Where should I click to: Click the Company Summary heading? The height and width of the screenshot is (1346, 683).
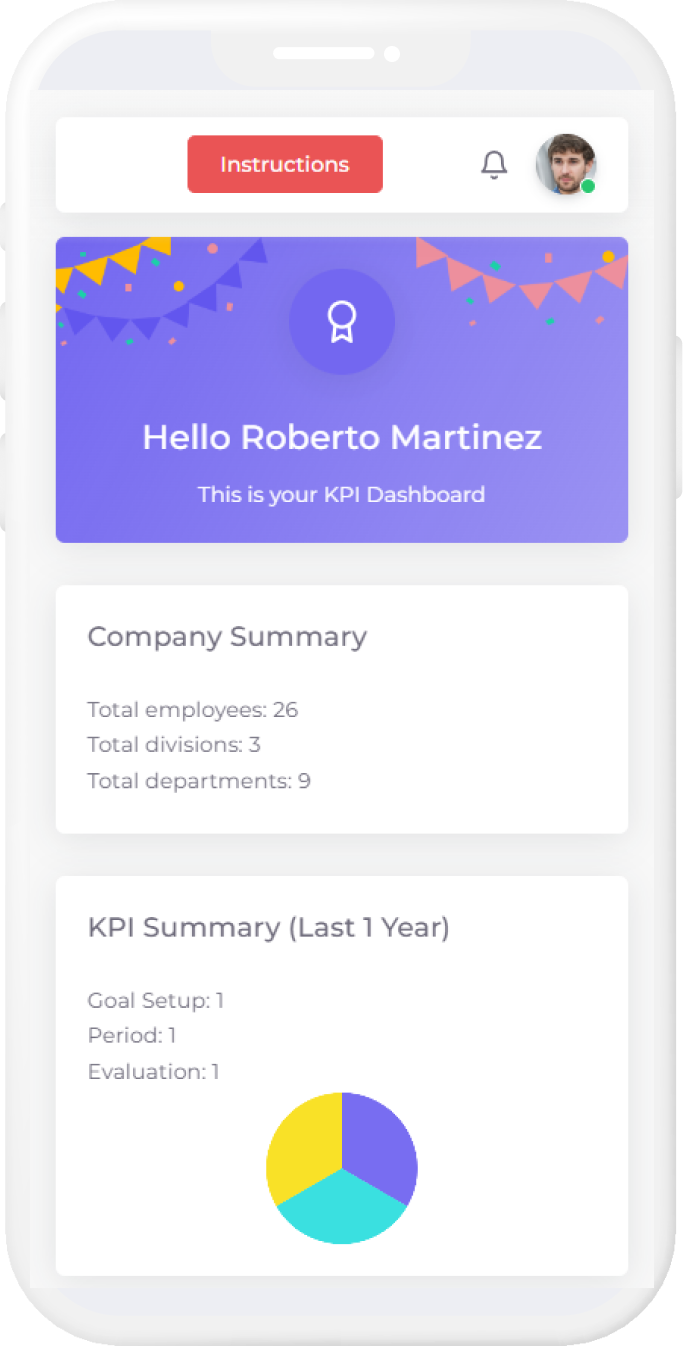[227, 637]
